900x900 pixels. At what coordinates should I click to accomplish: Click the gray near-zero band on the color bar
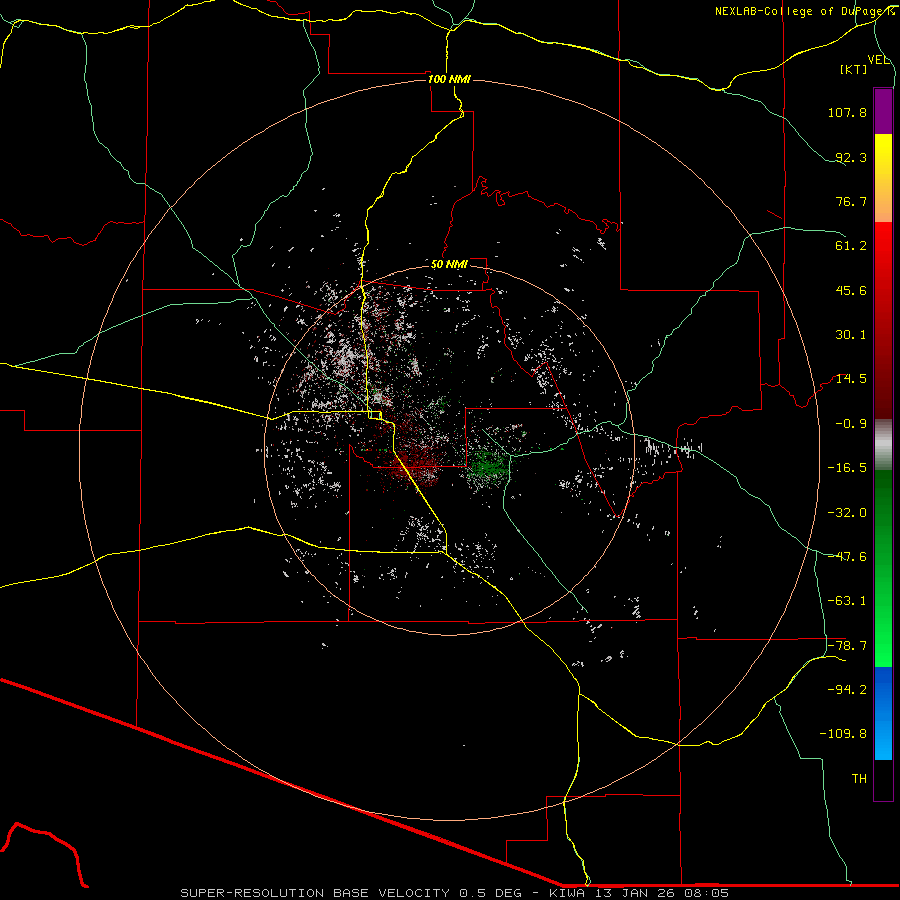coord(883,443)
